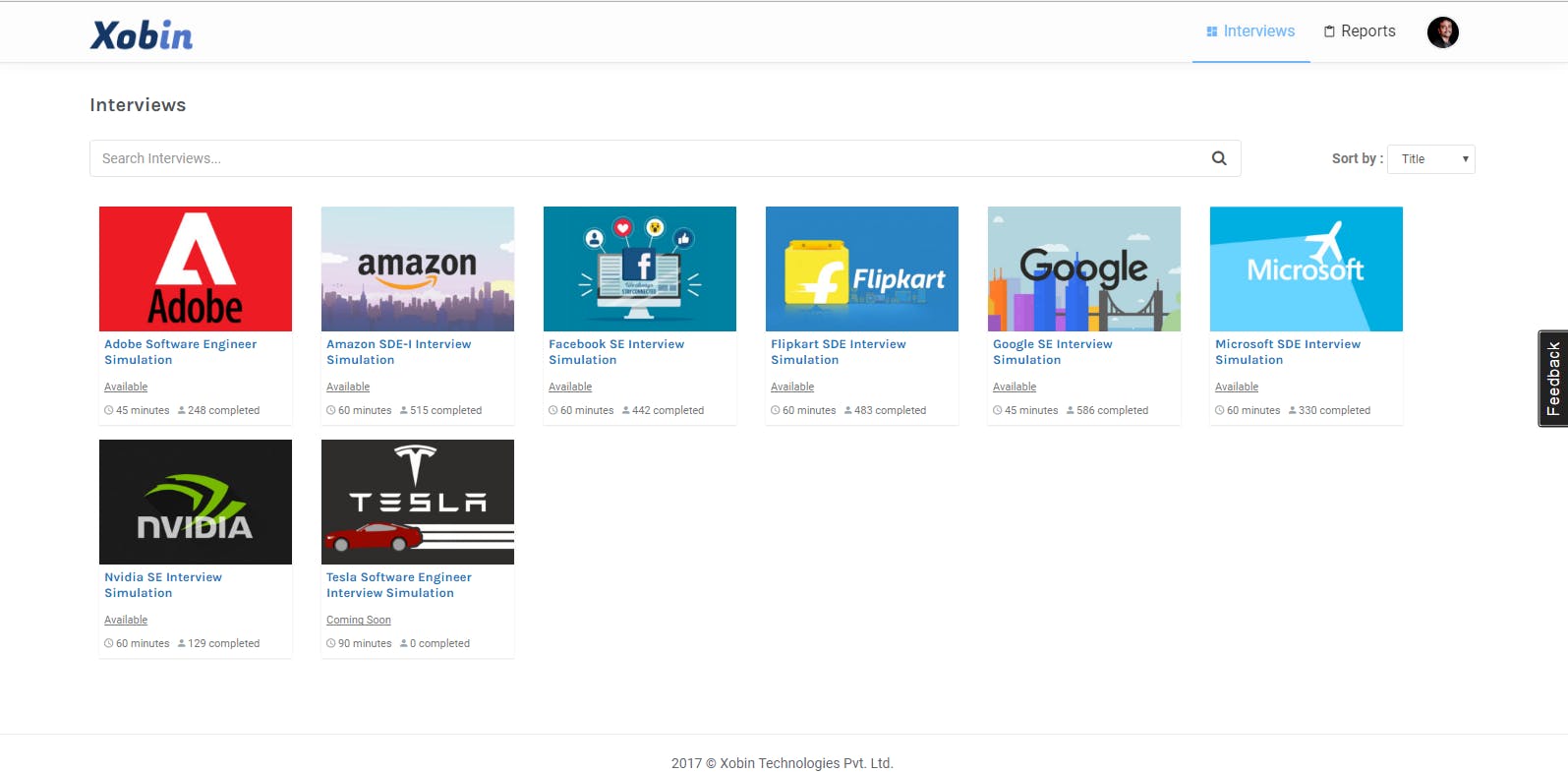The image size is (1568, 774).
Task: Select the Microsoft logo thumbnail
Action: click(1307, 268)
